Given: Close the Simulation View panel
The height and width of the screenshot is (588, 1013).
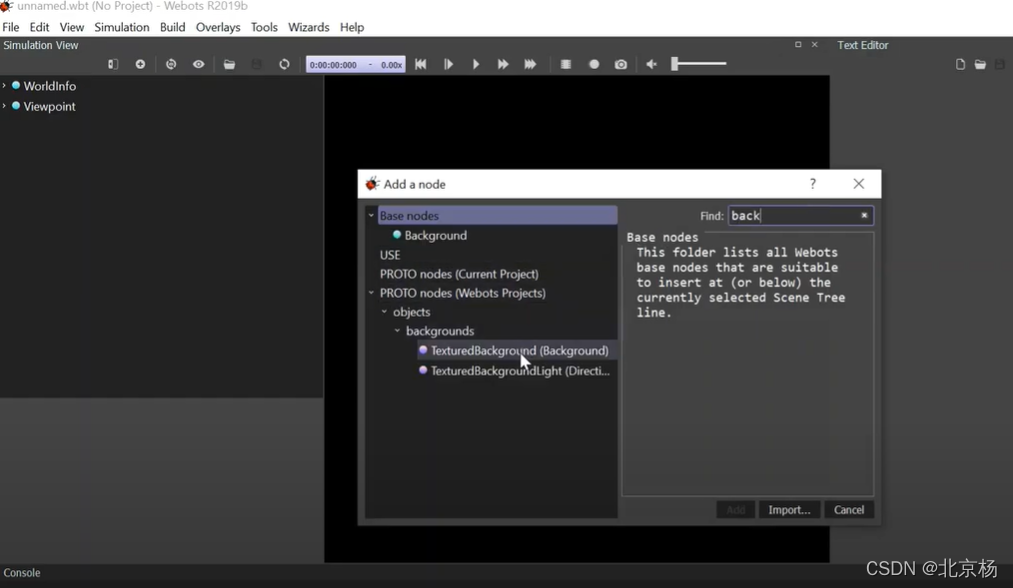Looking at the screenshot, I should [x=815, y=45].
